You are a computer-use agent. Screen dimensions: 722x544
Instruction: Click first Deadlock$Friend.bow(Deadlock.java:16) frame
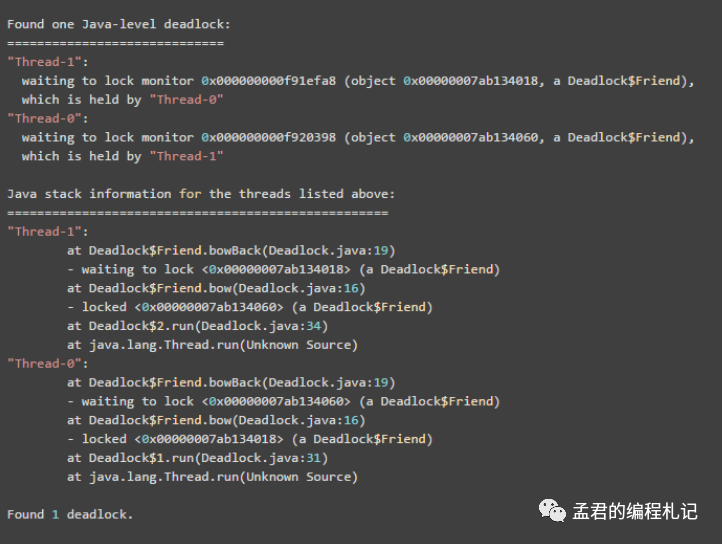(216, 288)
